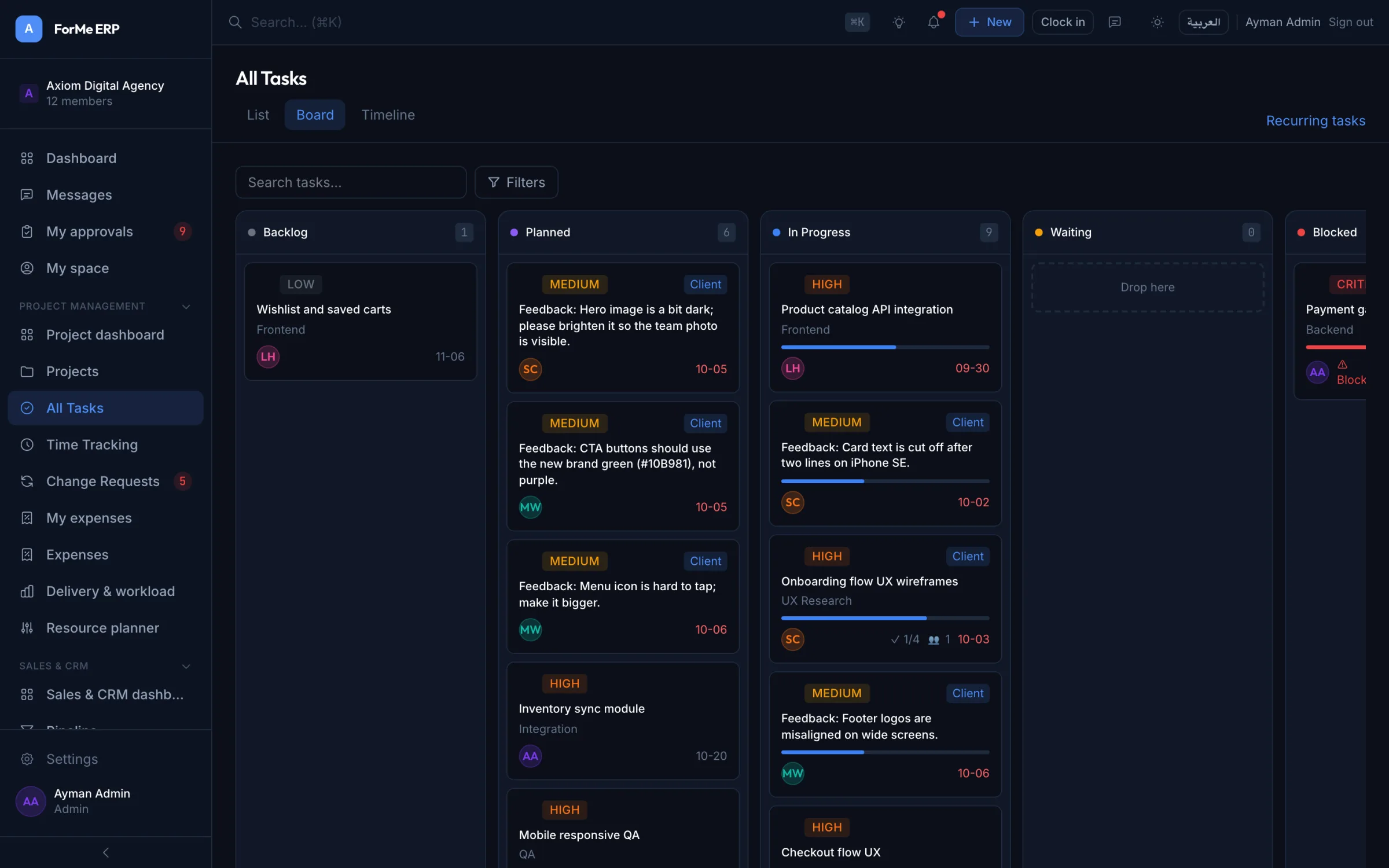Open Delivery & workload page
1389x868 pixels.
pyautogui.click(x=105, y=591)
